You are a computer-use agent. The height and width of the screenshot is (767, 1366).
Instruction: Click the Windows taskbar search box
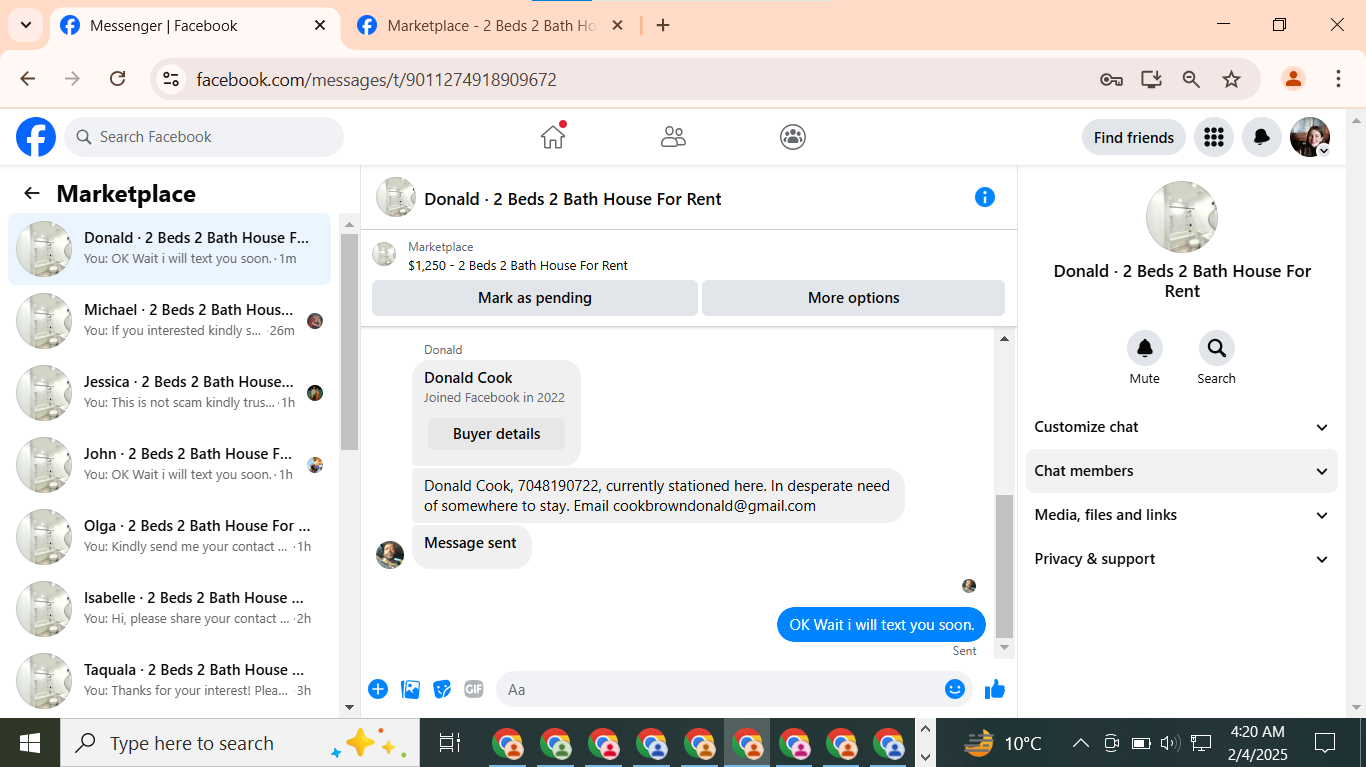(240, 743)
